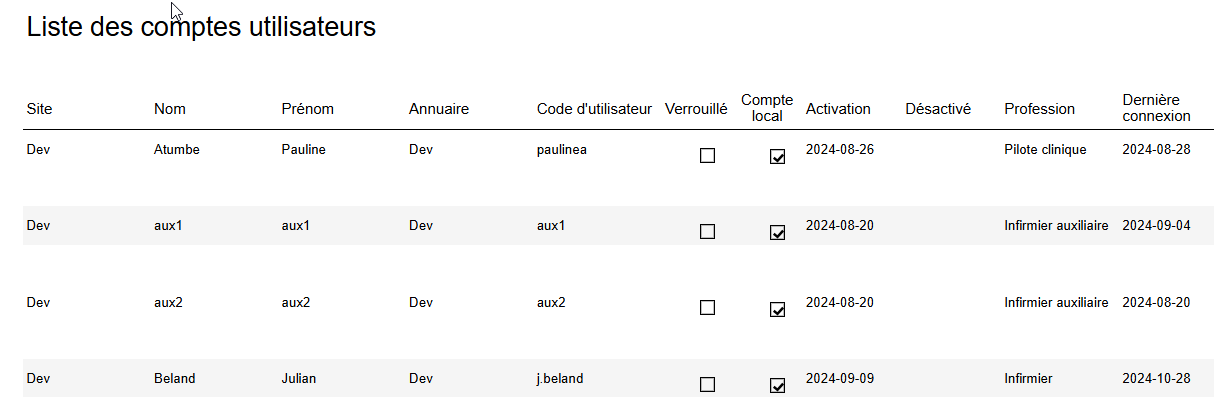The image size is (1221, 415).
Task: Check Verrouillé box for user aux2
Action: click(707, 308)
